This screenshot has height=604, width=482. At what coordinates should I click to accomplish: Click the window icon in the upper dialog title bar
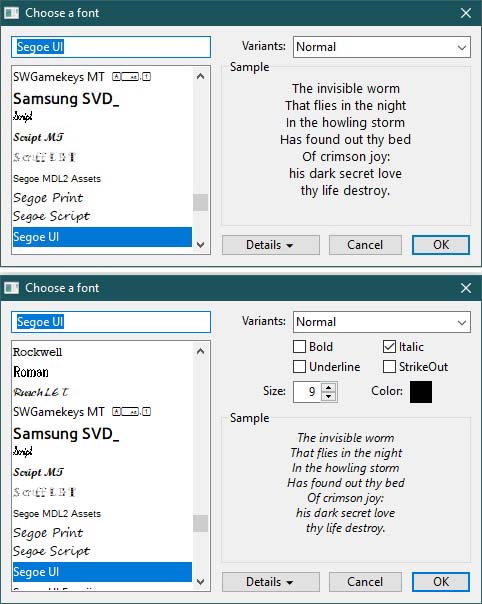[x=11, y=13]
